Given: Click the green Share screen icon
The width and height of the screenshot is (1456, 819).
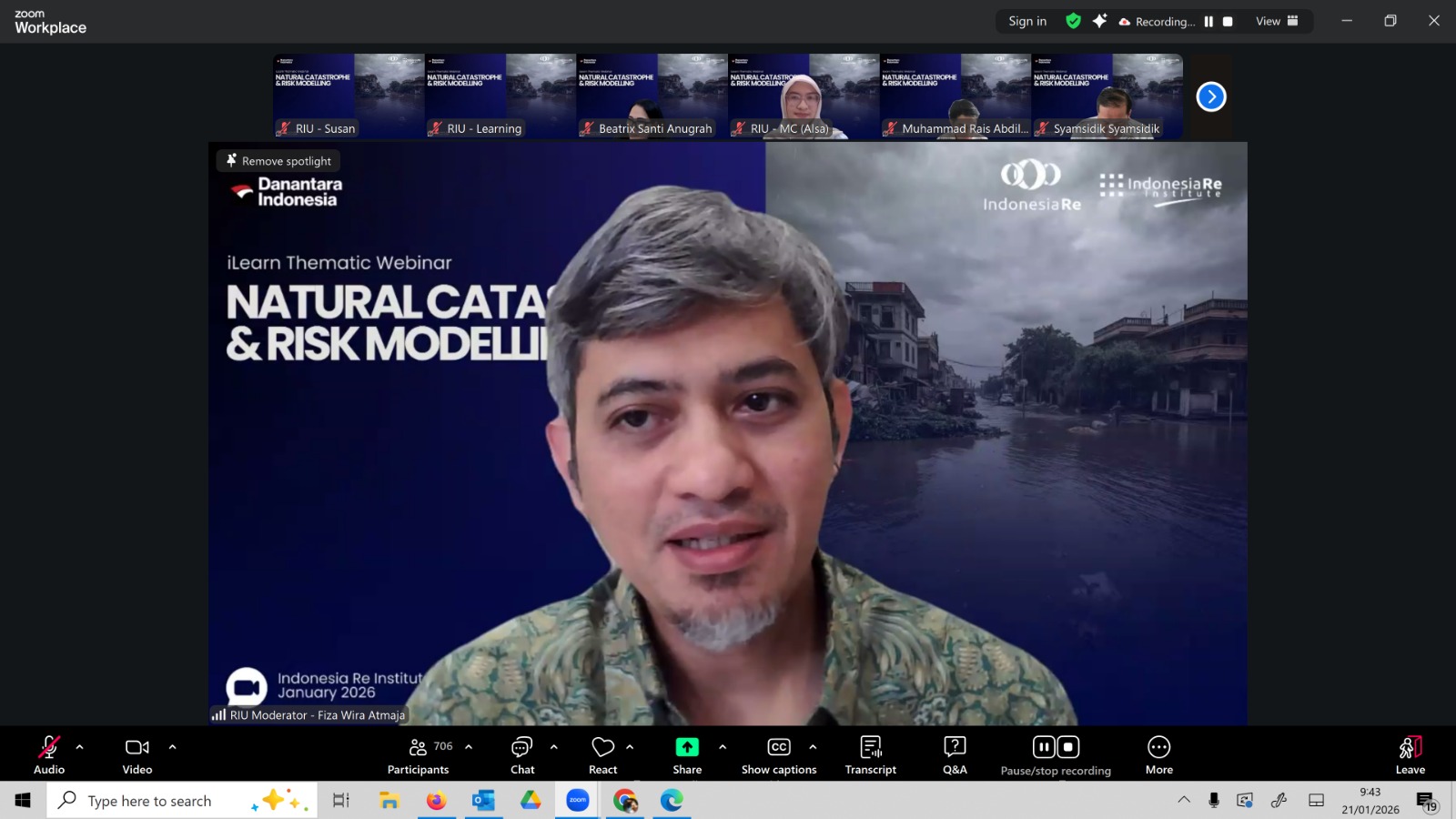Looking at the screenshot, I should 687,747.
